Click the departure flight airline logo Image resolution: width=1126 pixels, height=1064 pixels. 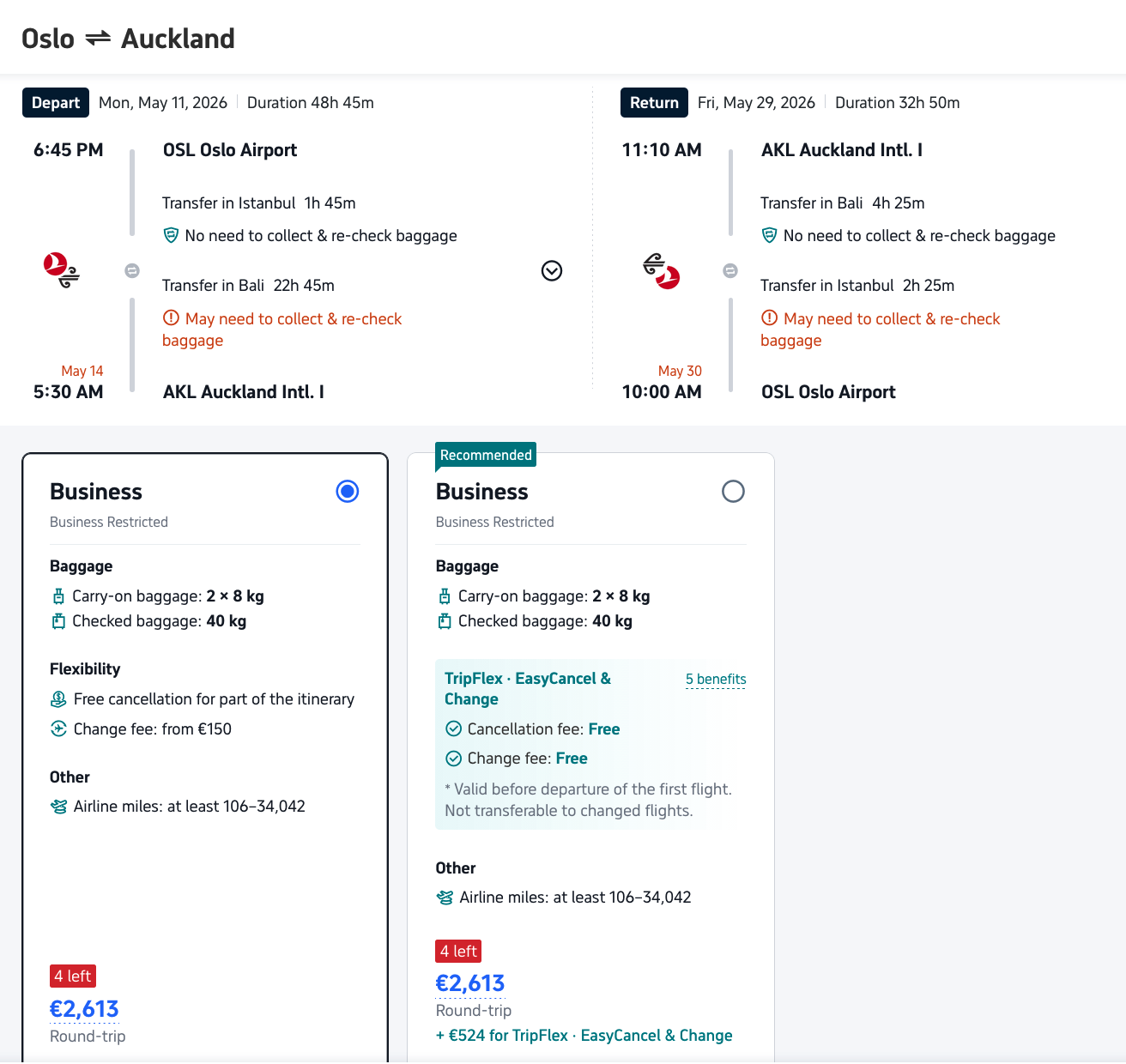coord(62,269)
